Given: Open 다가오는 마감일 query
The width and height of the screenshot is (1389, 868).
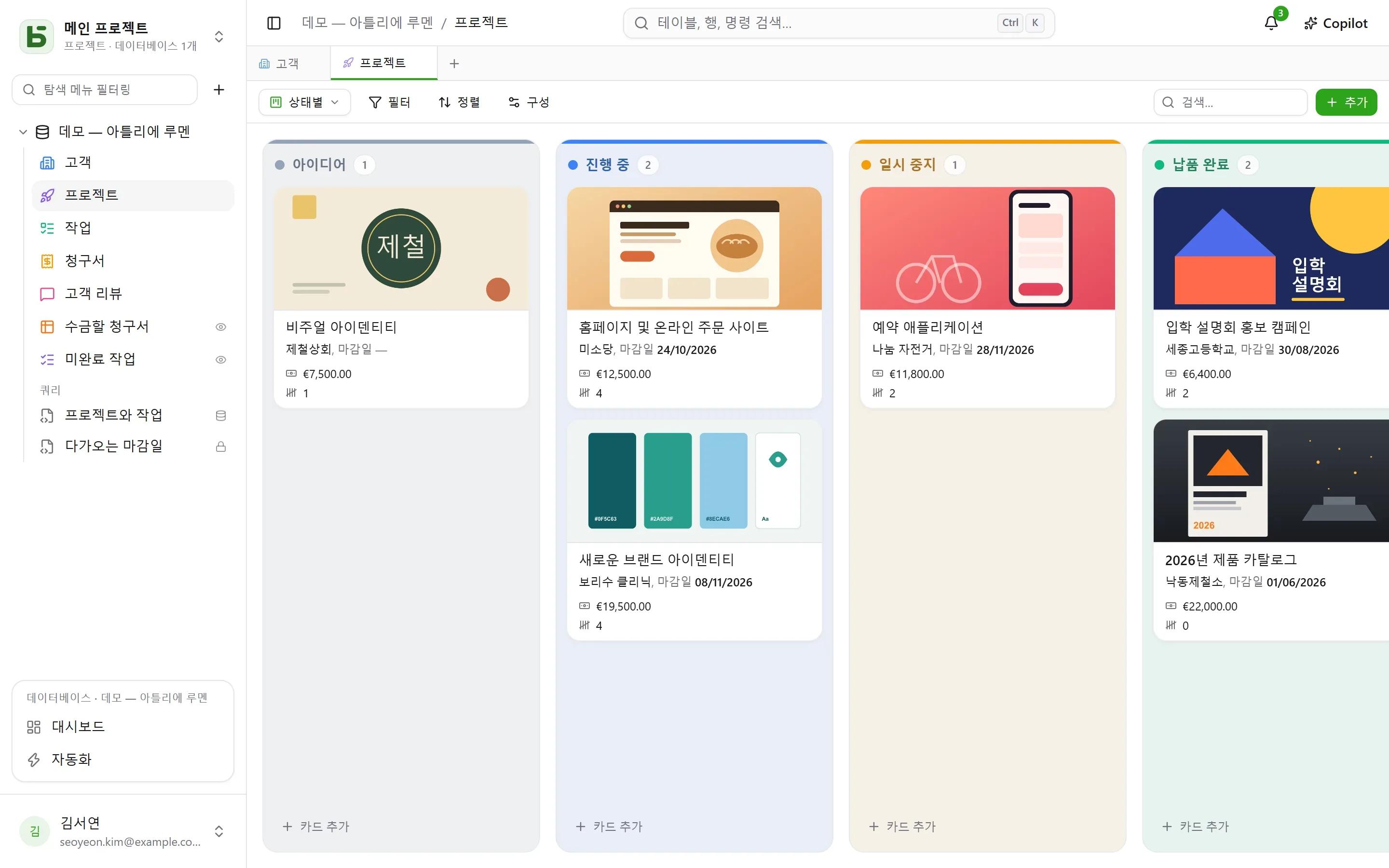Looking at the screenshot, I should (133, 446).
